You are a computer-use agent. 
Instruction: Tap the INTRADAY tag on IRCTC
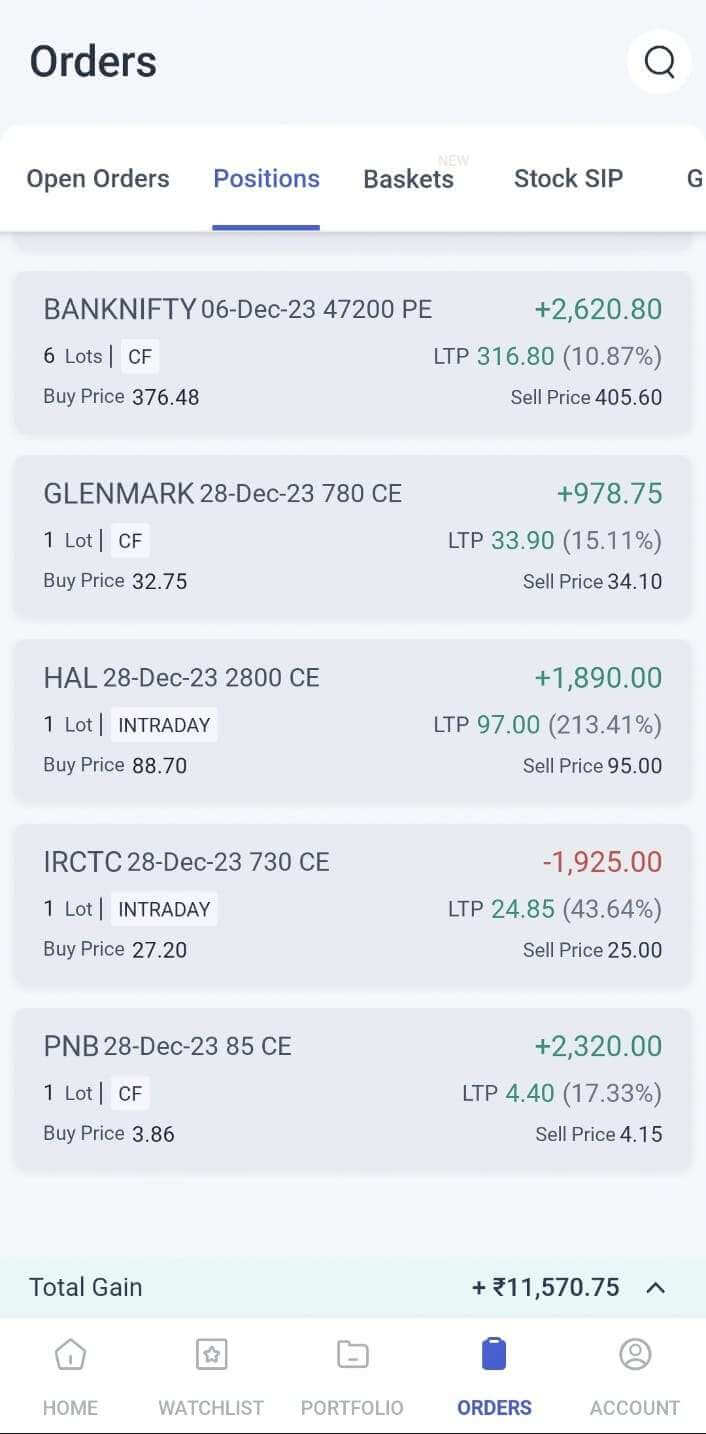(164, 909)
